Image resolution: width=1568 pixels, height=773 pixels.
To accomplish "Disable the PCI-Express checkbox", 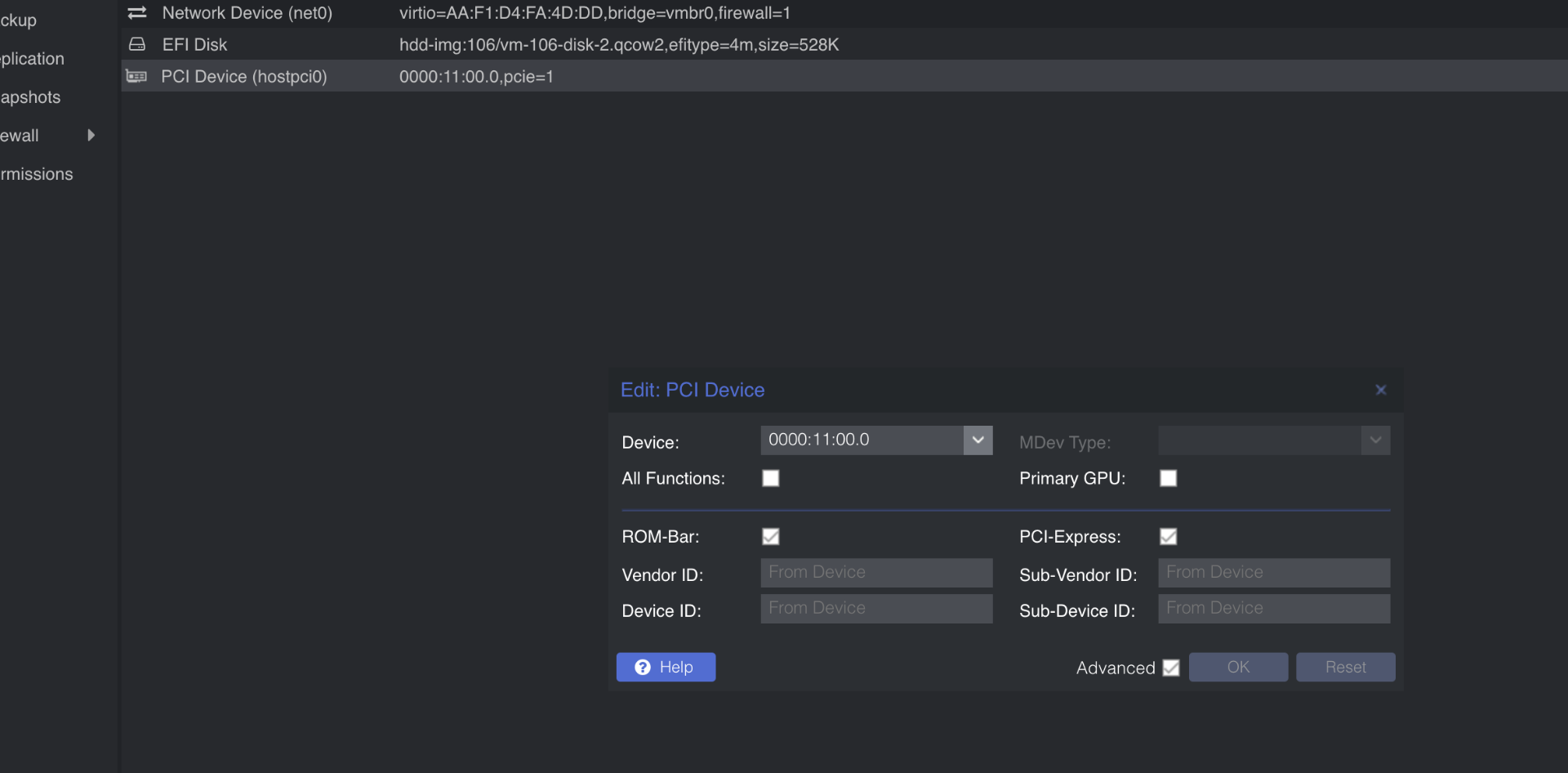I will click(1168, 537).
